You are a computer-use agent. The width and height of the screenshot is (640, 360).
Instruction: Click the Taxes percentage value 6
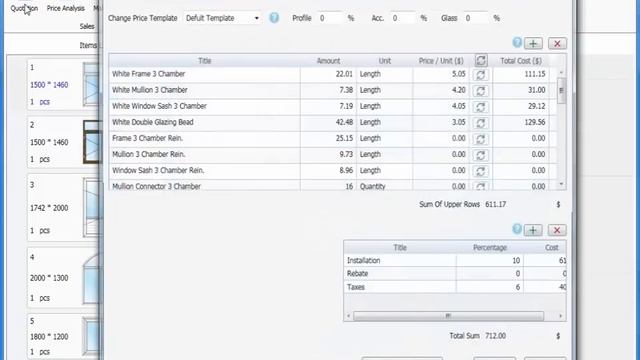(490, 287)
